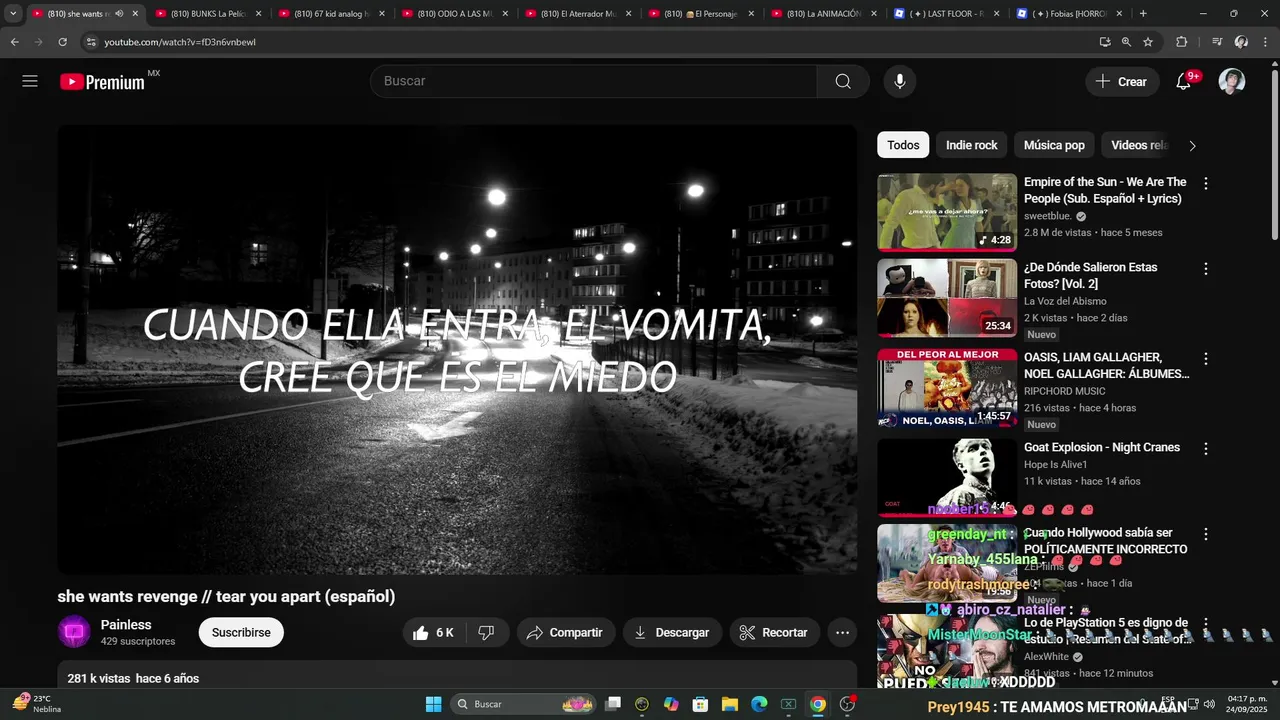Open the site information button in address bar
Screen dimensions: 1280x720
(x=90, y=42)
